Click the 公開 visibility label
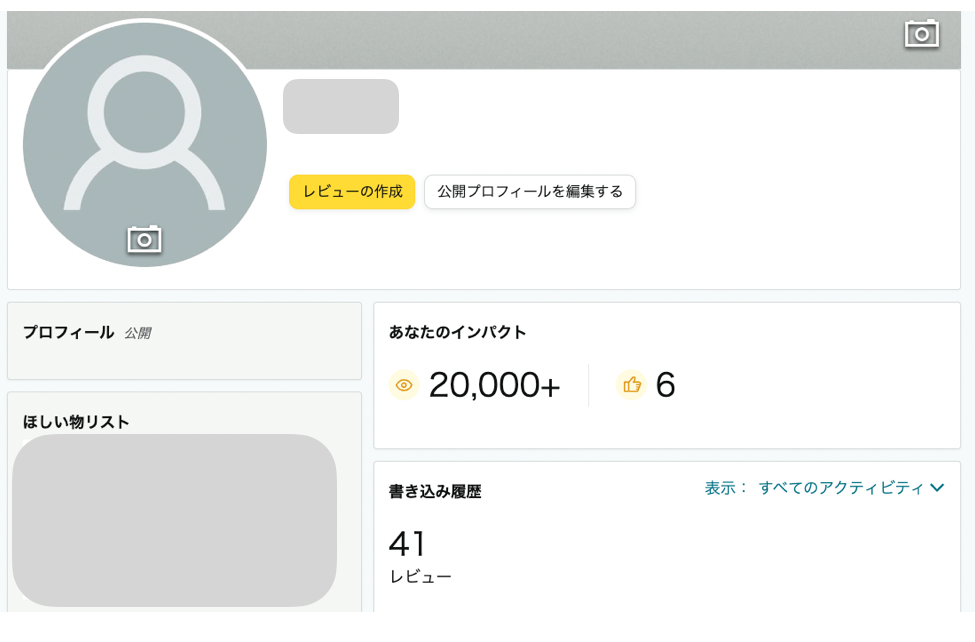Image resolution: width=975 pixels, height=642 pixels. tap(137, 334)
